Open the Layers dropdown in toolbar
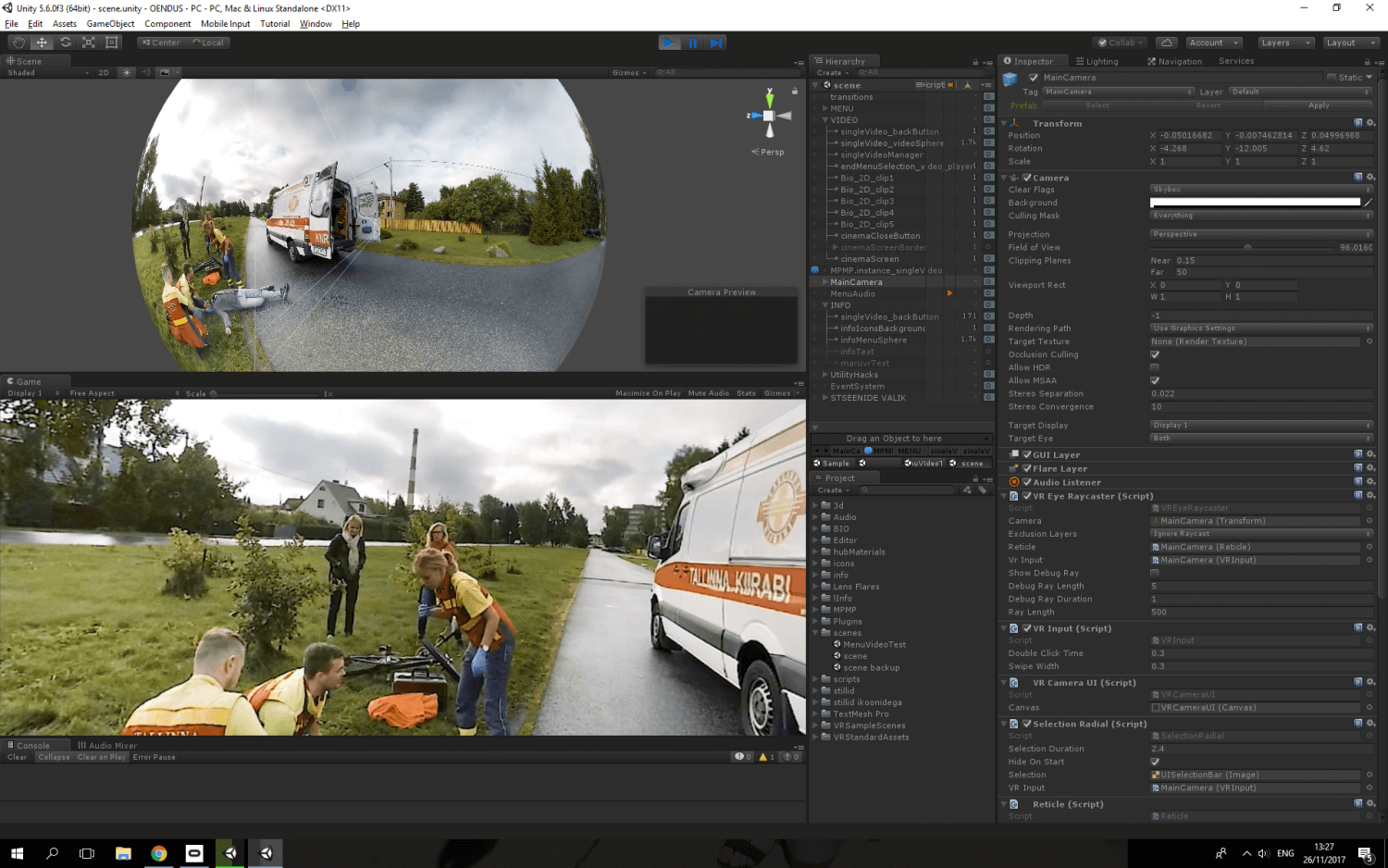Screen dimensions: 1388x868 coord(1284,43)
